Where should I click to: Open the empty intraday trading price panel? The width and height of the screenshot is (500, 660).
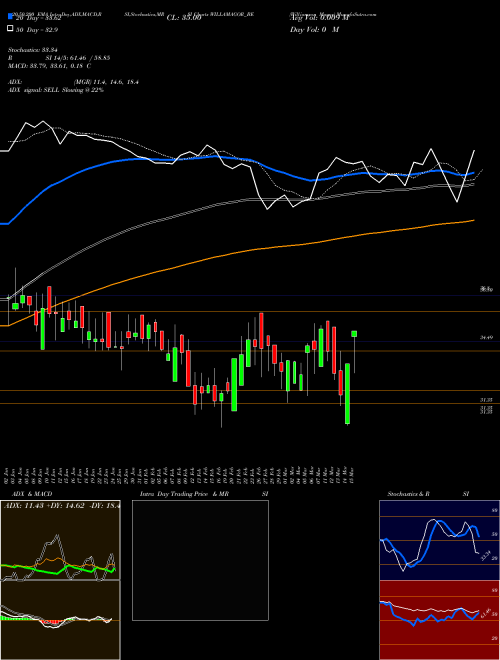200,560
